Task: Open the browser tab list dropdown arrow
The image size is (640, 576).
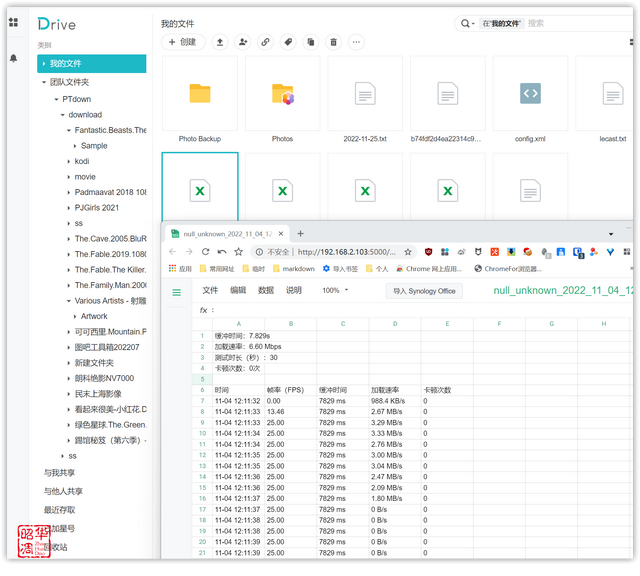Action: 611,234
